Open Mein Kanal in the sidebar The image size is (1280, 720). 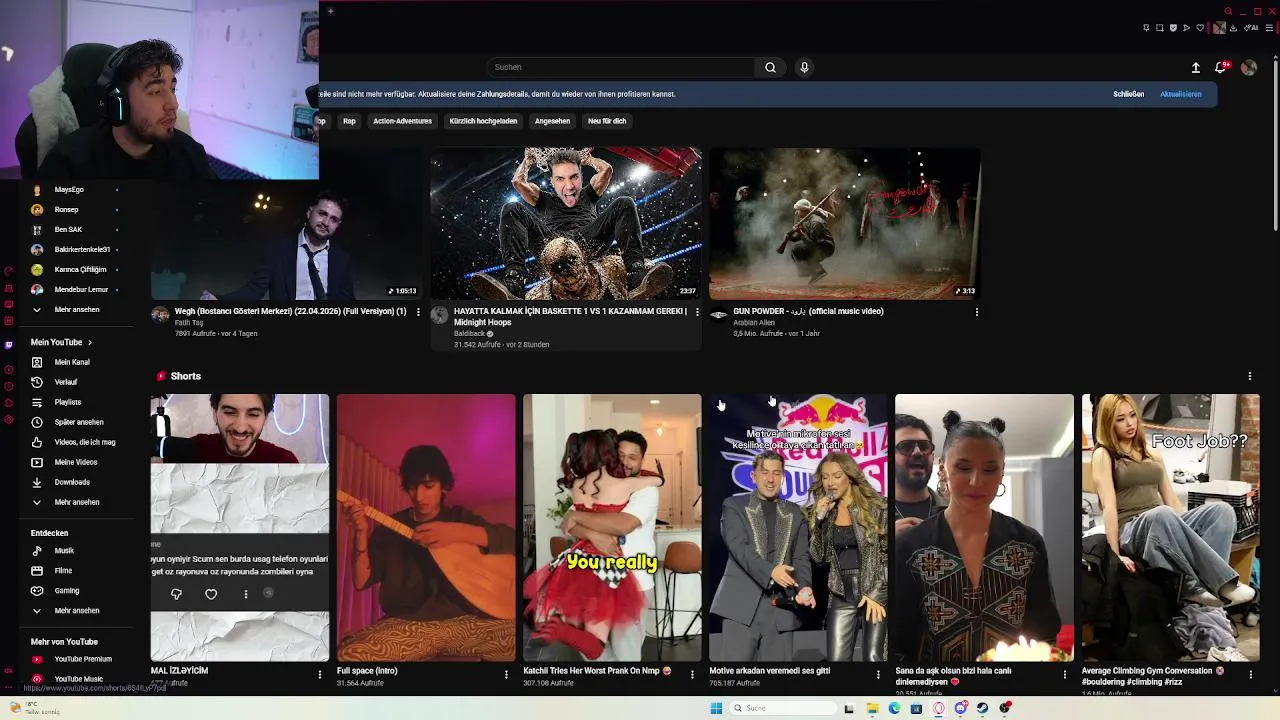pos(72,362)
